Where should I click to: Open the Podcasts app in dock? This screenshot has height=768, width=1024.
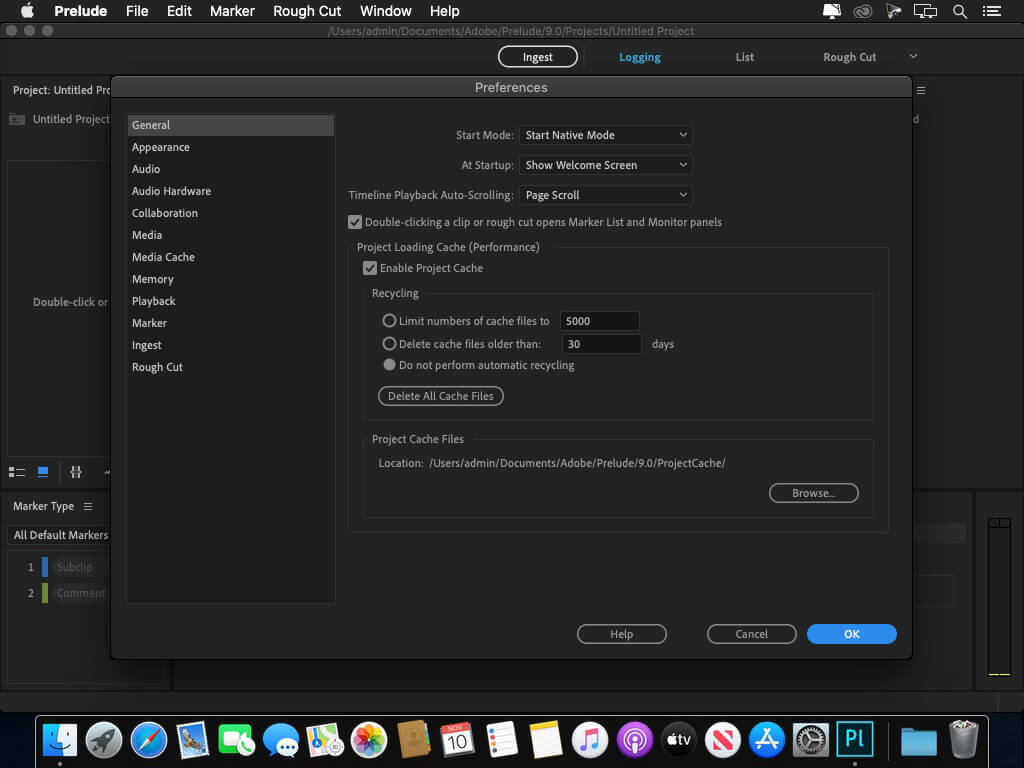(x=635, y=740)
